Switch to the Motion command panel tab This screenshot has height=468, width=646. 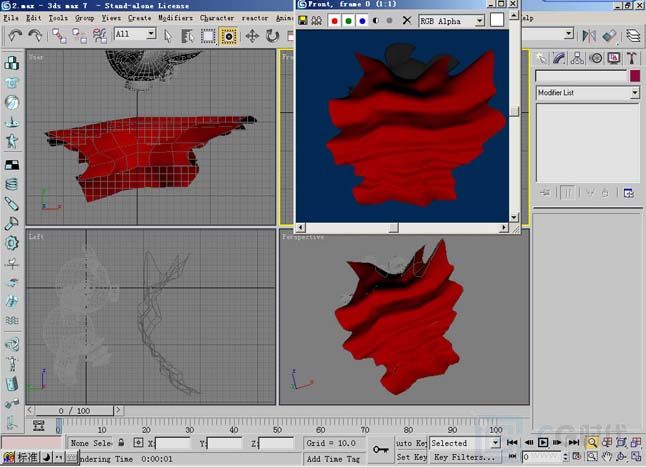[x=596, y=58]
